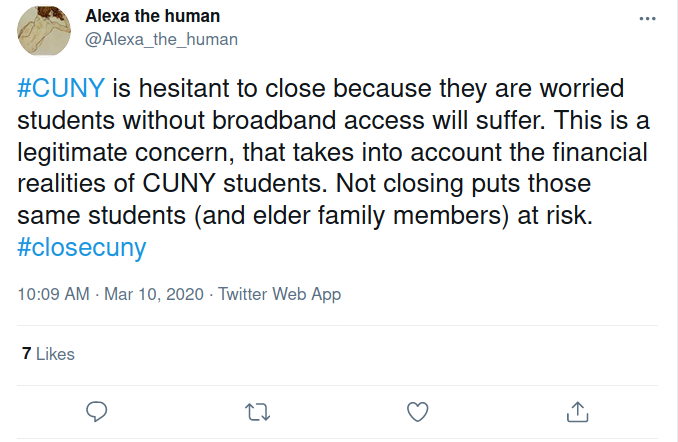View the 7 Likes list

48,354
